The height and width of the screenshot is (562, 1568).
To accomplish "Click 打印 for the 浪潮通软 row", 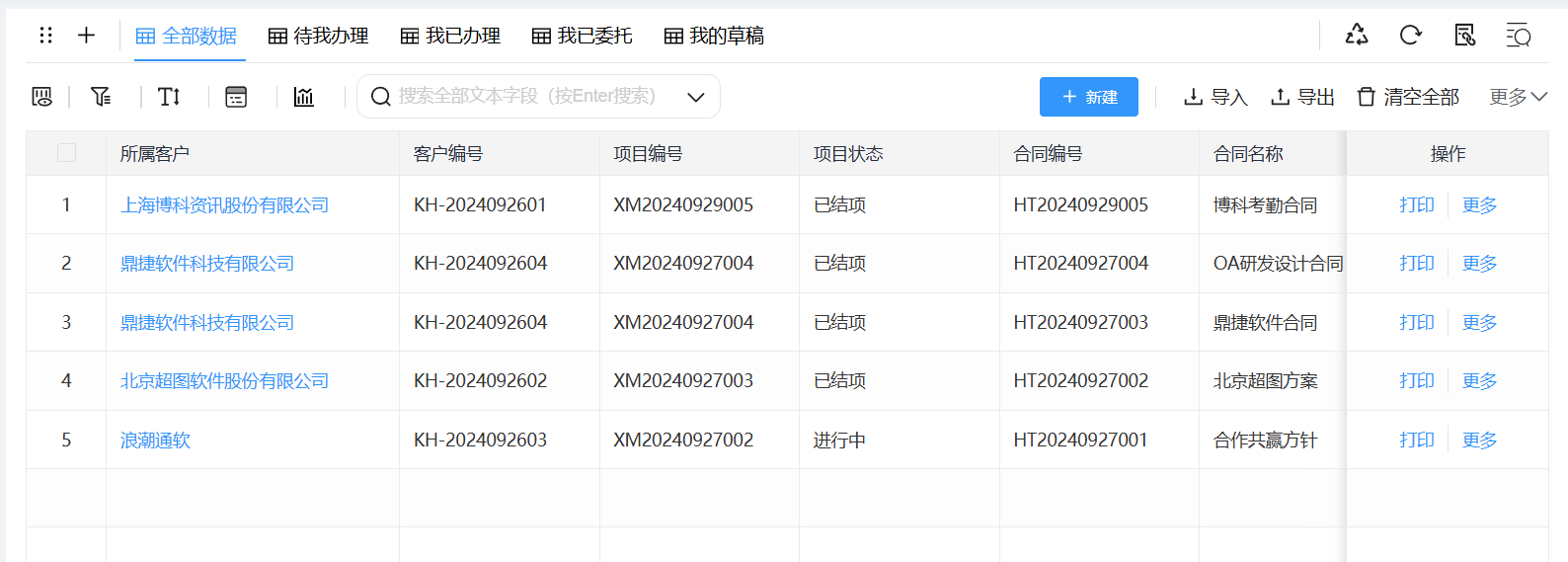I will [x=1416, y=441].
